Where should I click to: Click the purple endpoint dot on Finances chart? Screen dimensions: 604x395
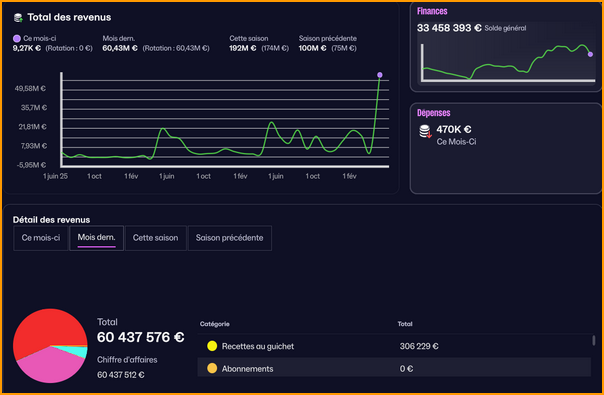coord(590,54)
